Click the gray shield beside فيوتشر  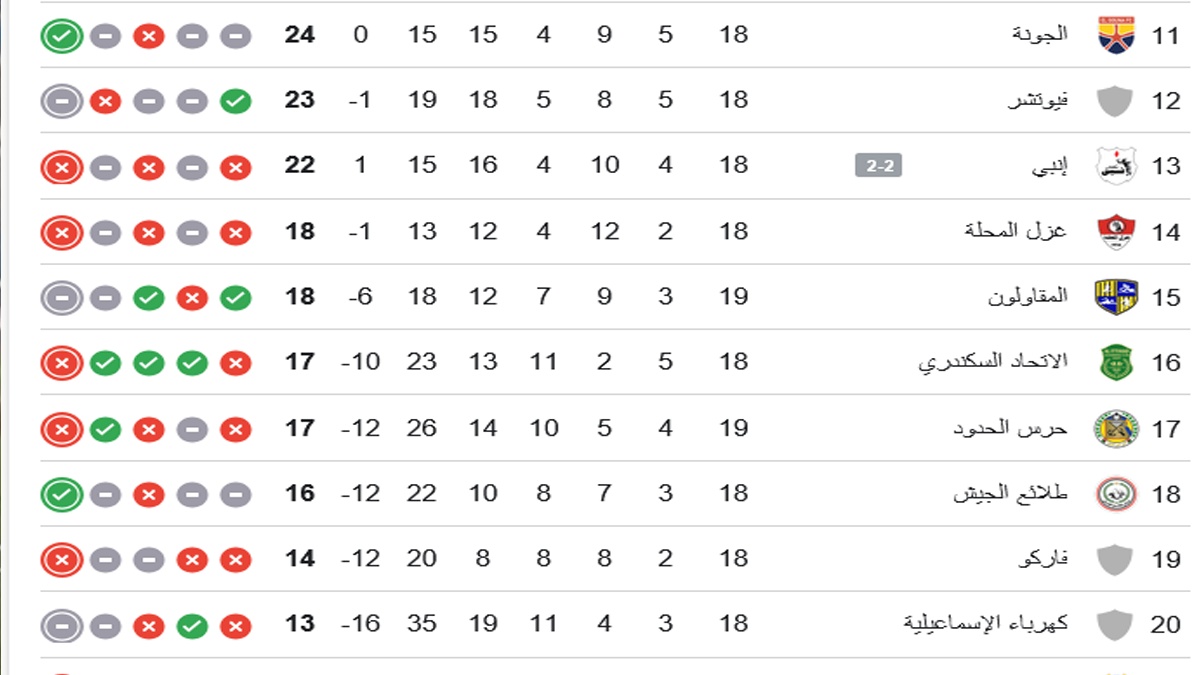pyautogui.click(x=1112, y=101)
